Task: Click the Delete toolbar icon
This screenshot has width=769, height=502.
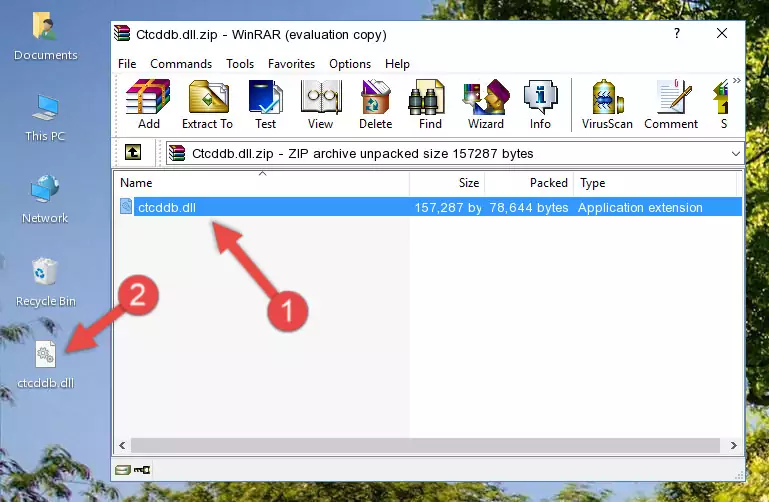Action: click(376, 104)
